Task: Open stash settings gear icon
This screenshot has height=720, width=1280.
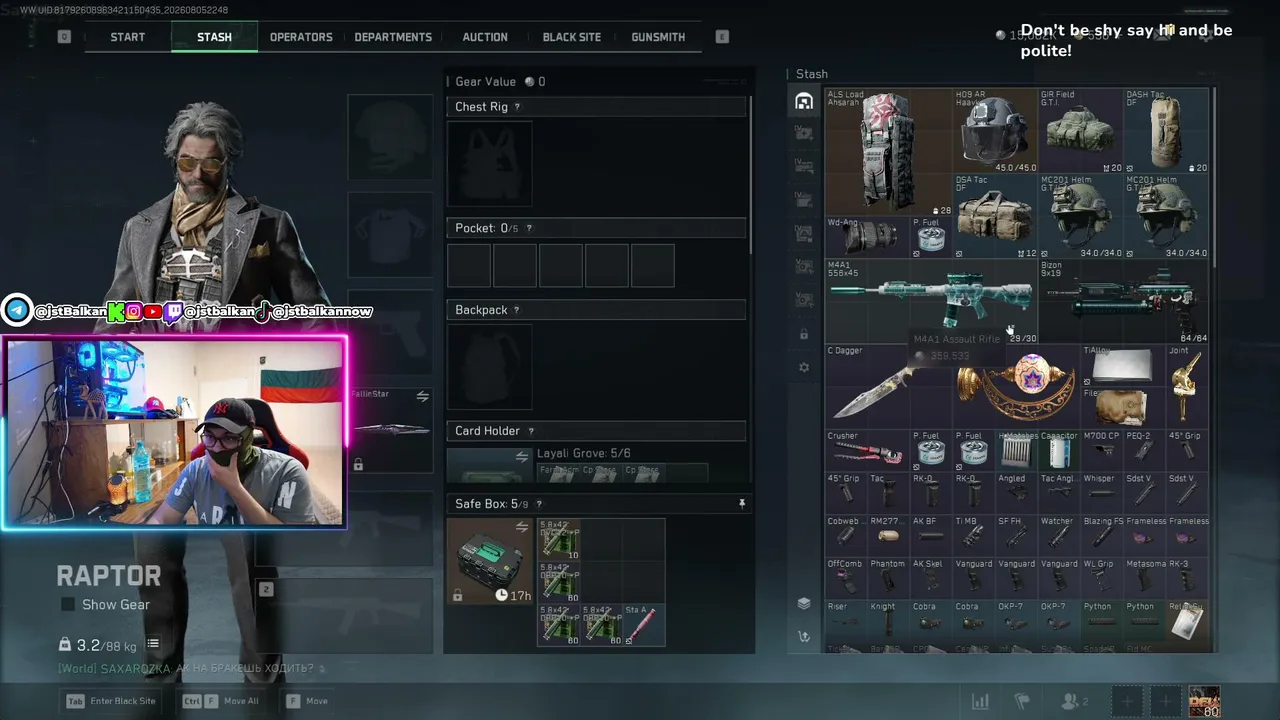Action: pos(804,368)
